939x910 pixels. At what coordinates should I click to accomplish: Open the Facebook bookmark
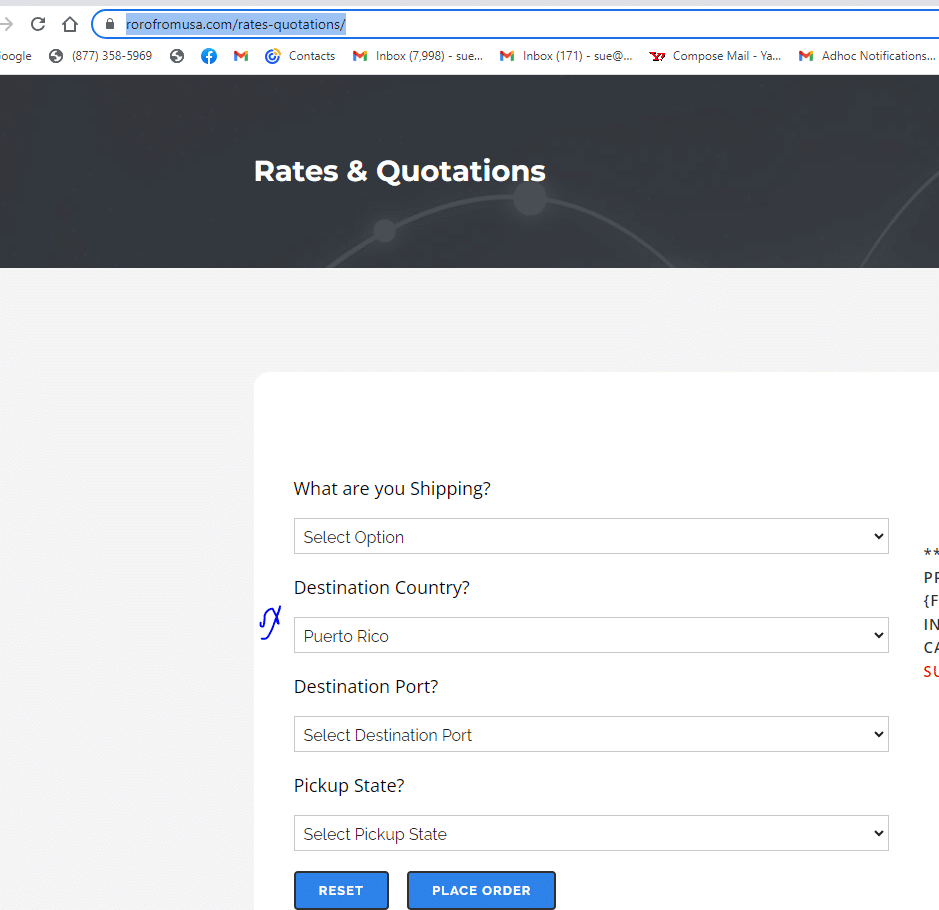[x=209, y=56]
